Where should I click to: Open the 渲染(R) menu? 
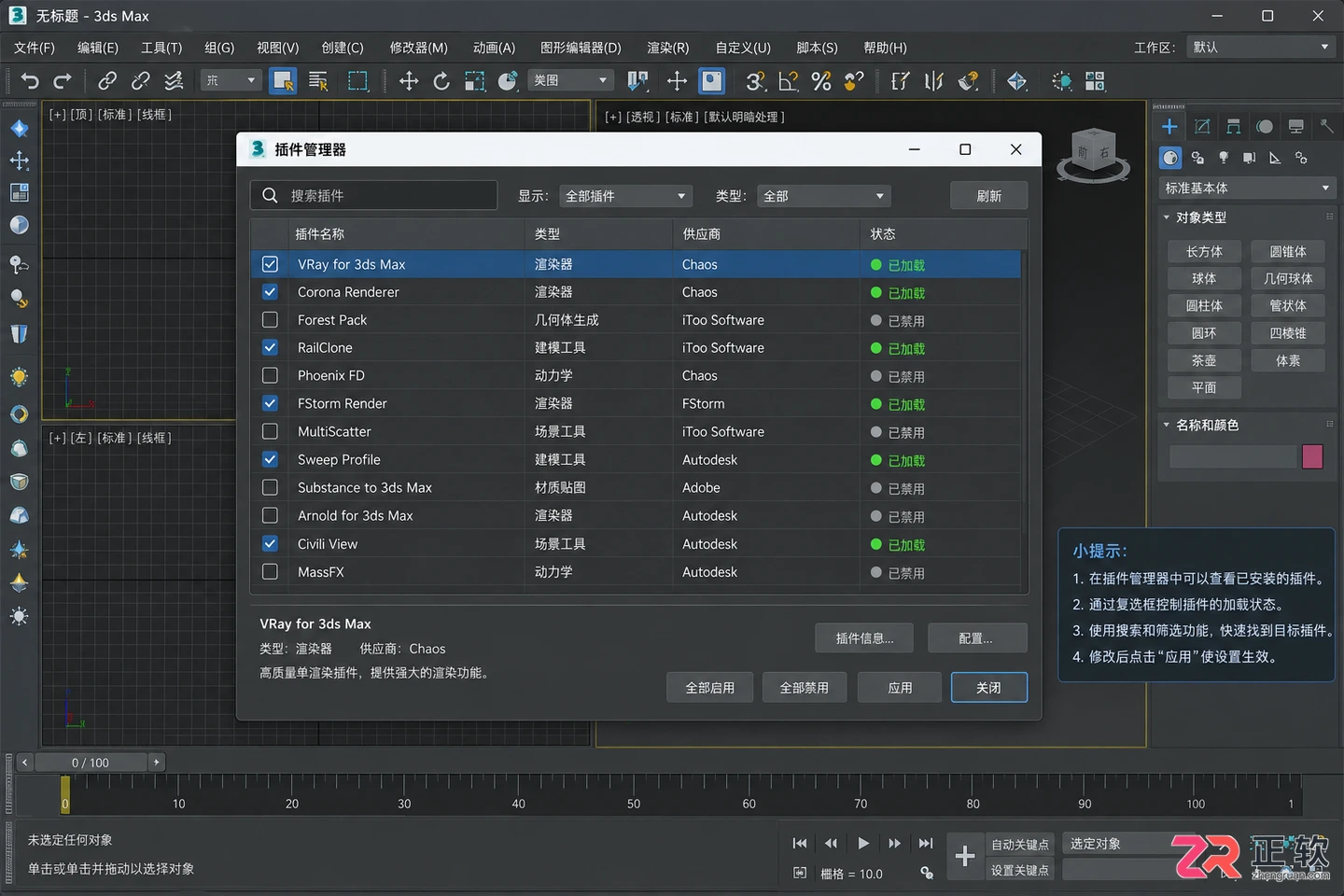[x=668, y=48]
